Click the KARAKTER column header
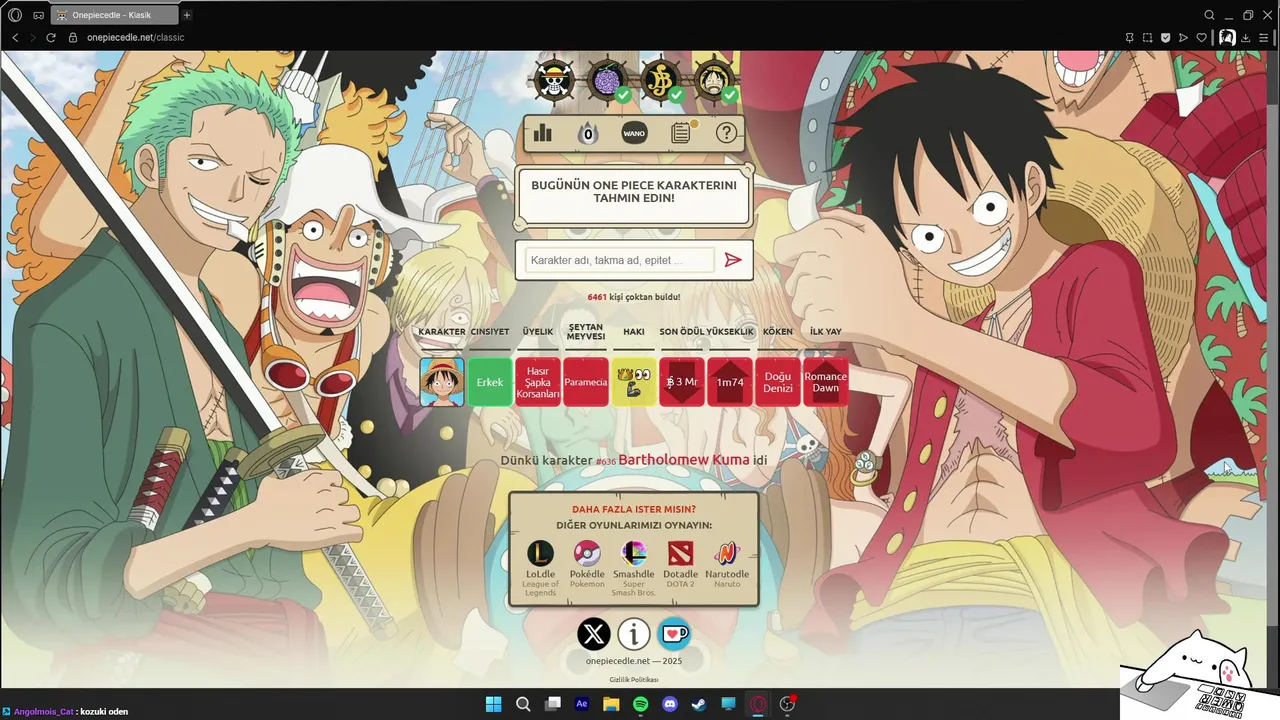The width and height of the screenshot is (1280, 720). 441,332
